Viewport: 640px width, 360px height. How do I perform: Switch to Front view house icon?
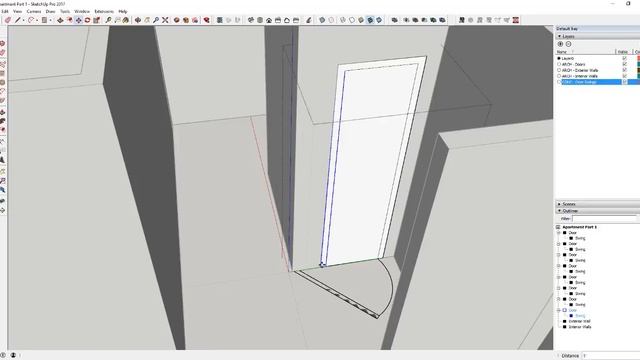(x=269, y=20)
